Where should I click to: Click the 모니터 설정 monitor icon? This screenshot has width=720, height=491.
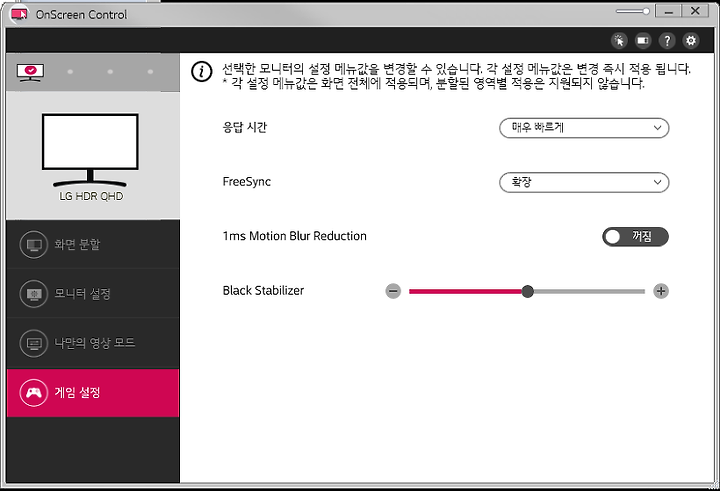coord(34,293)
